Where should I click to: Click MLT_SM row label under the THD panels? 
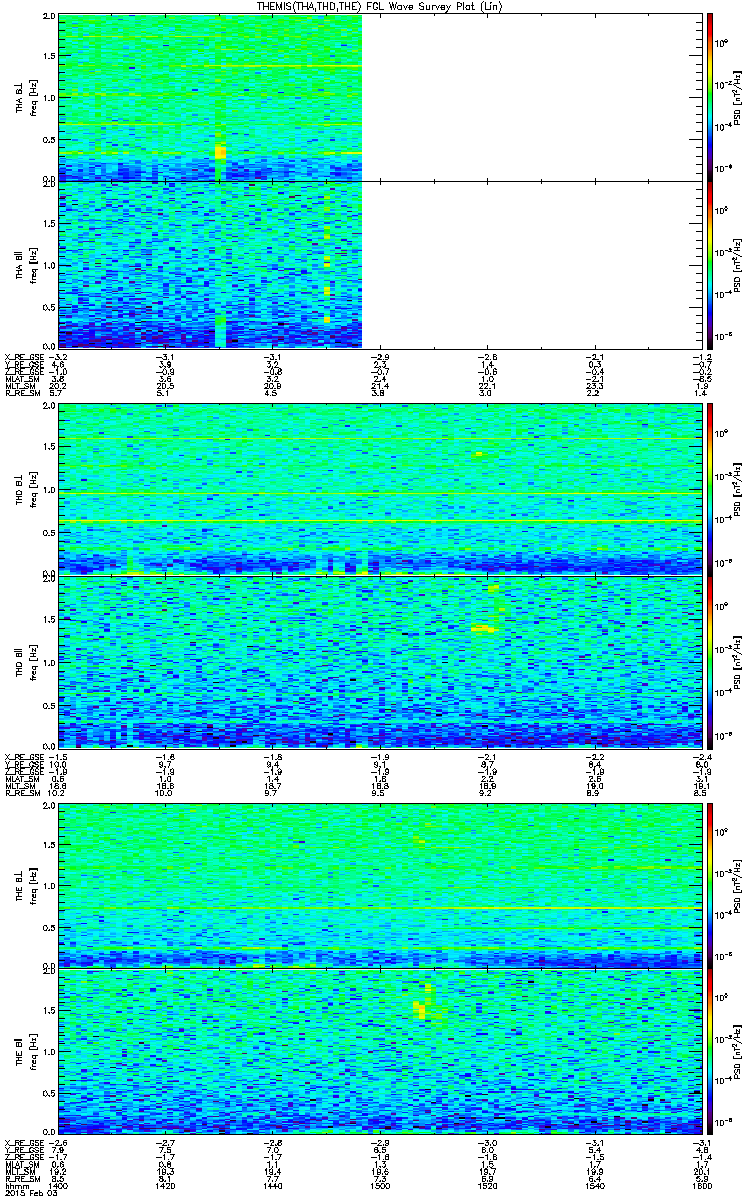tap(19, 785)
